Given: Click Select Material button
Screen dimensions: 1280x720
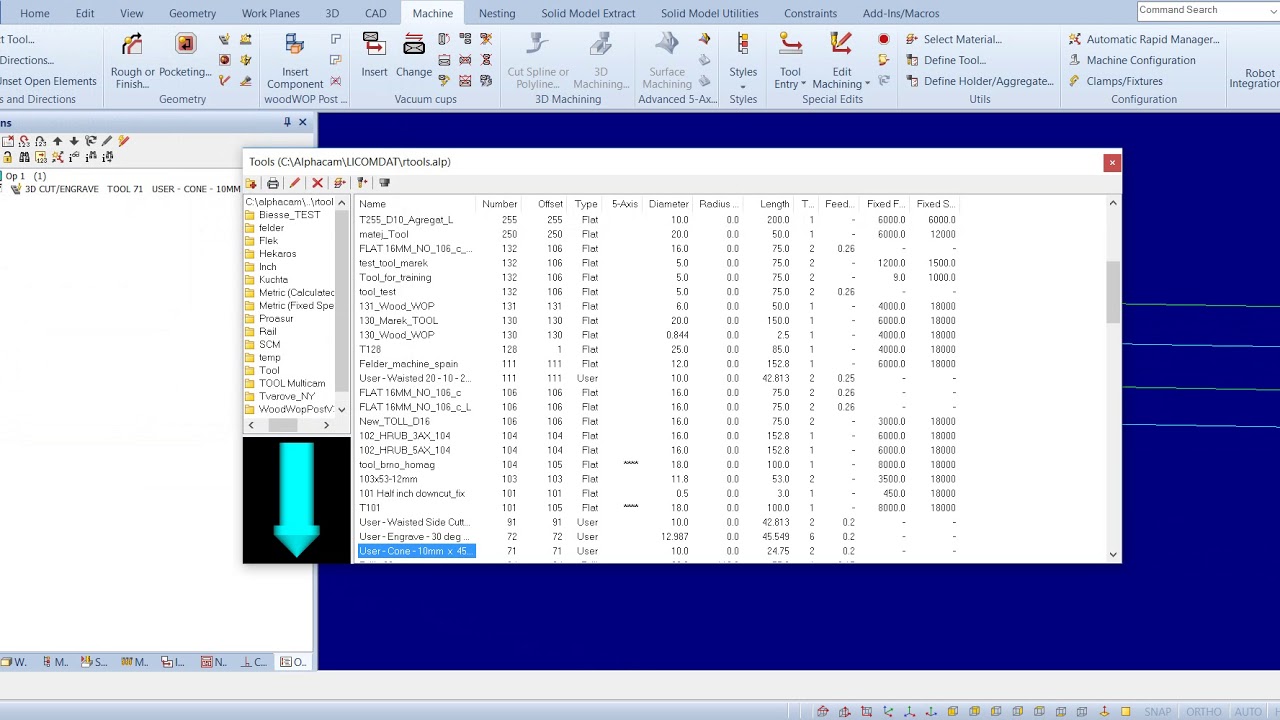Looking at the screenshot, I should (953, 39).
